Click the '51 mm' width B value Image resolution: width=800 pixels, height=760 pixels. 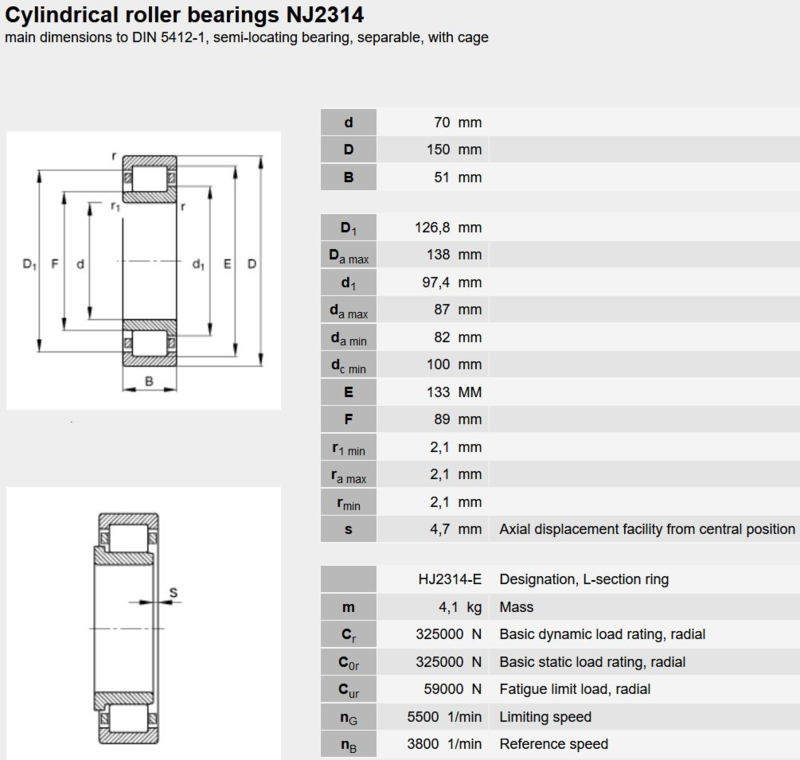point(457,177)
